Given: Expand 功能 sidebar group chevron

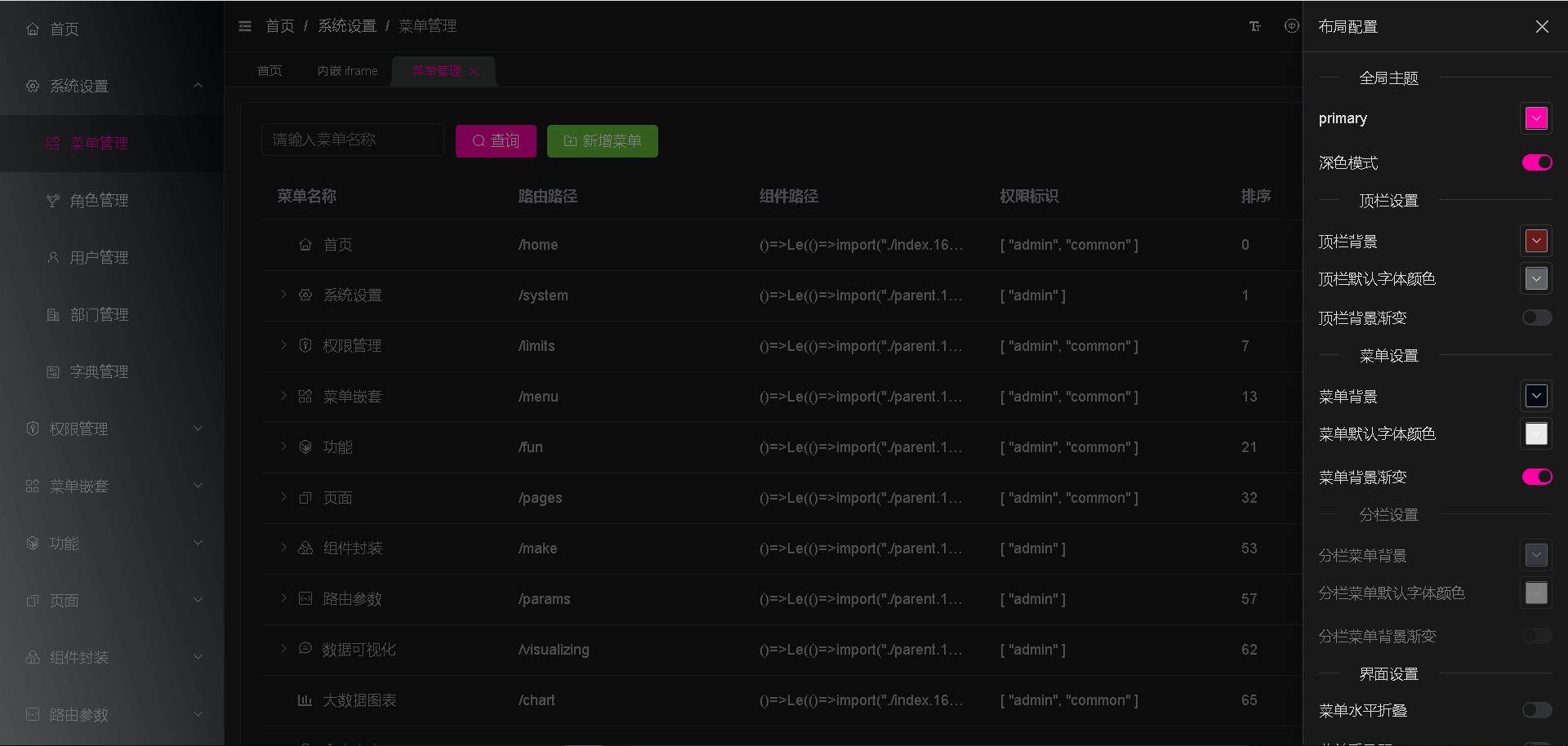Looking at the screenshot, I should coord(198,543).
